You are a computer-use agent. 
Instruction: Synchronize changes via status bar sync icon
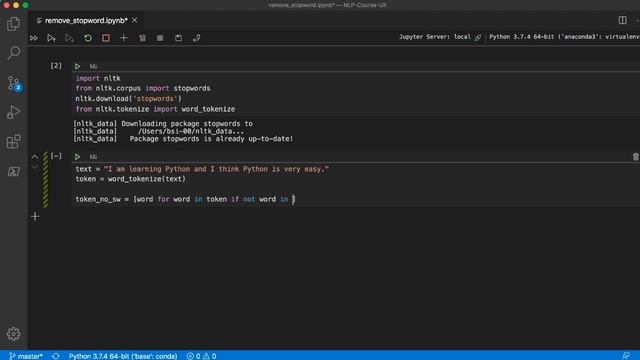[56, 356]
